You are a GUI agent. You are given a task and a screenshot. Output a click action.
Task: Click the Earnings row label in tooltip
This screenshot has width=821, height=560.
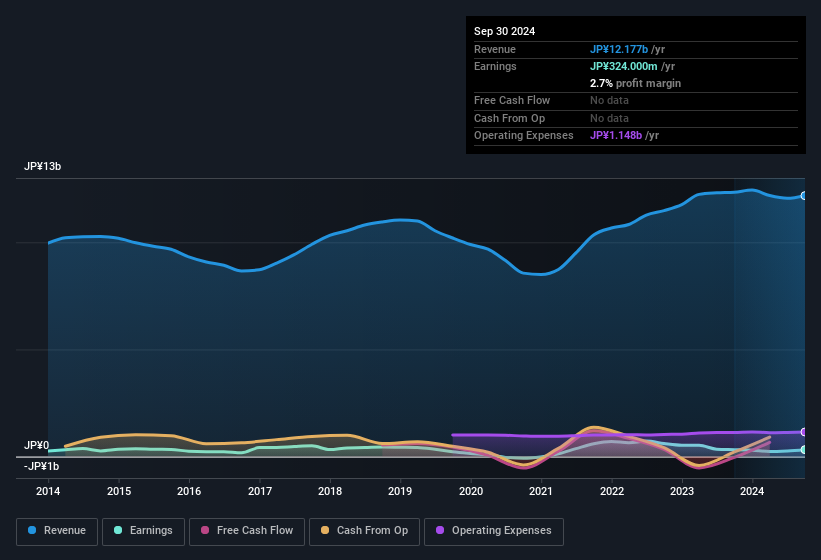click(495, 66)
